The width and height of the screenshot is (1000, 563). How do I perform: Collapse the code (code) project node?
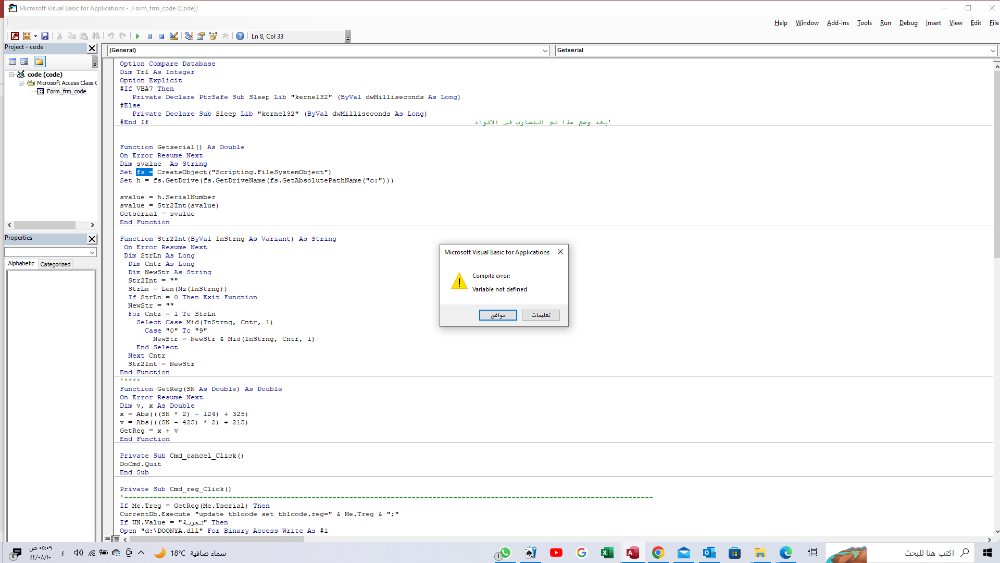(11, 75)
